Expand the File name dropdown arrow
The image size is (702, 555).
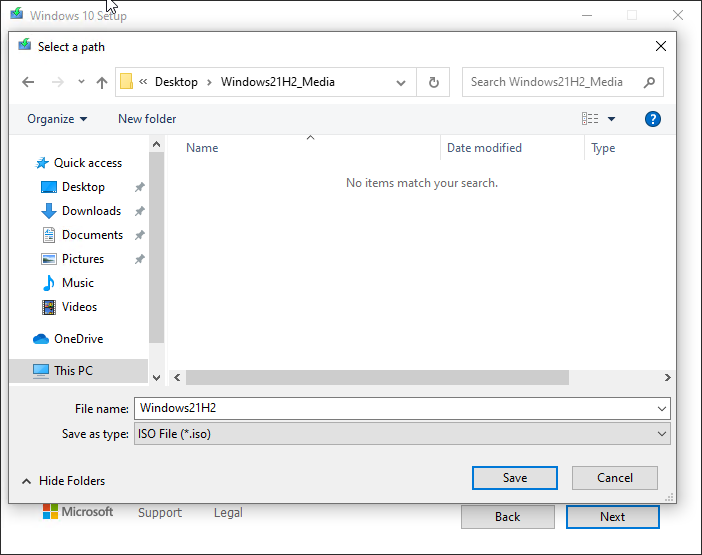(662, 409)
